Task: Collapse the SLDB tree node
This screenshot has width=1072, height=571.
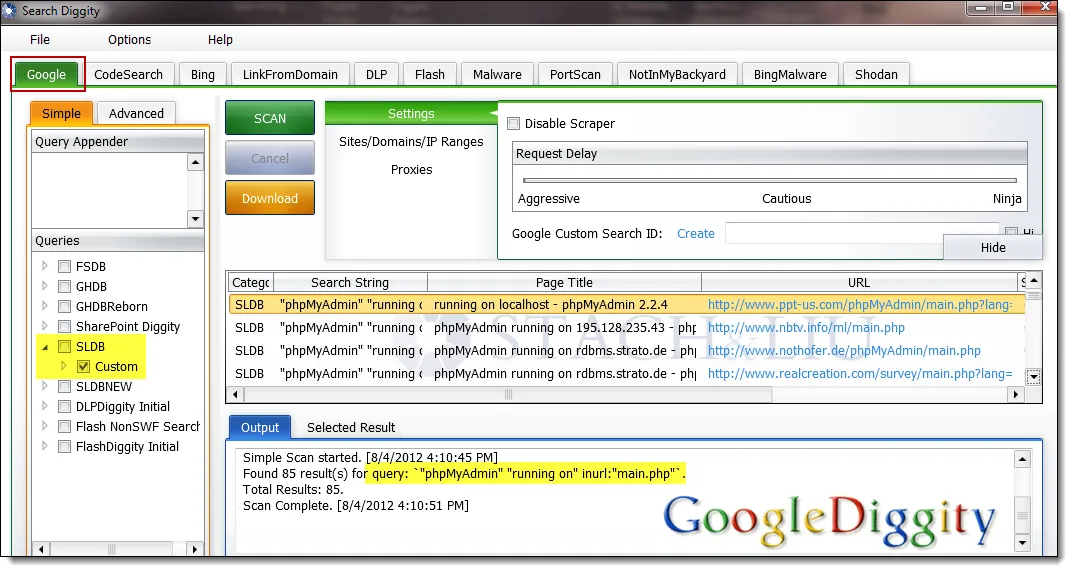Action: (x=44, y=347)
